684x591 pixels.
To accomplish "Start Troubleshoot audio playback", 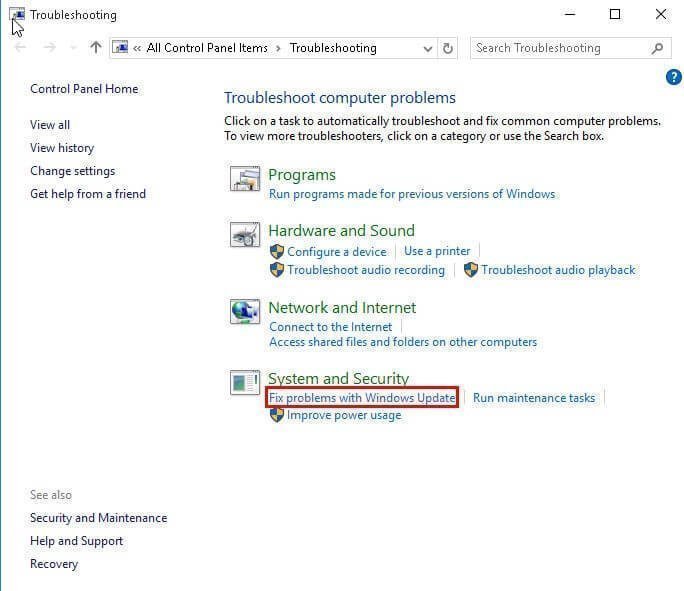I will click(x=558, y=270).
